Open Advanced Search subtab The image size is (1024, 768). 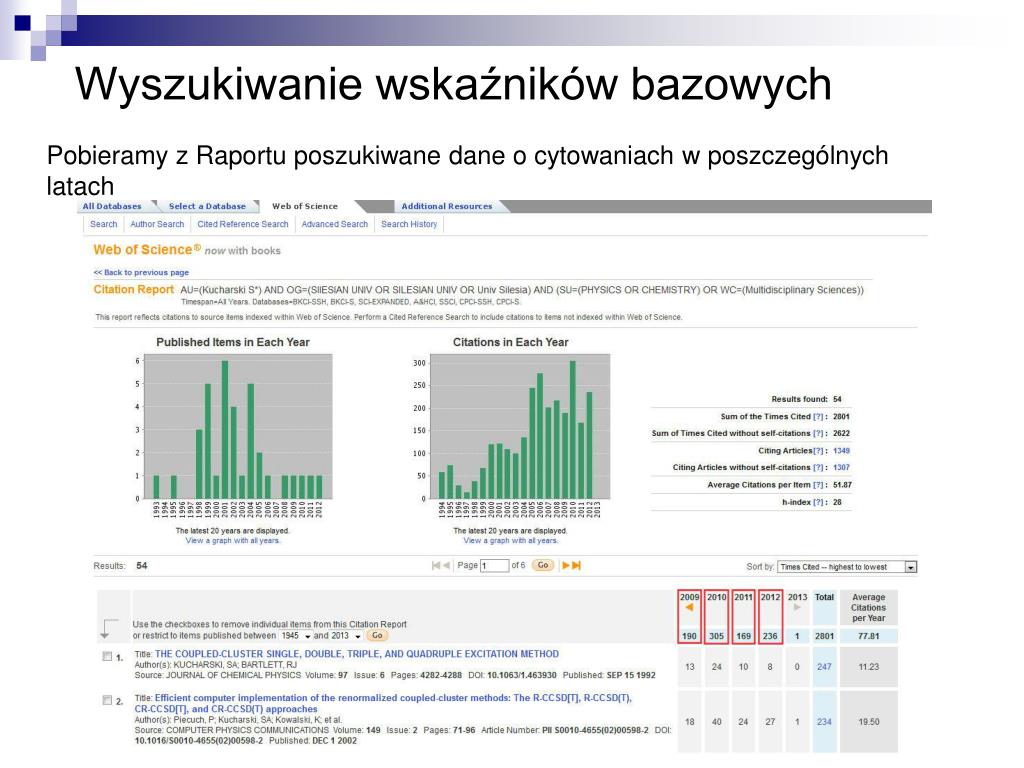(x=335, y=224)
